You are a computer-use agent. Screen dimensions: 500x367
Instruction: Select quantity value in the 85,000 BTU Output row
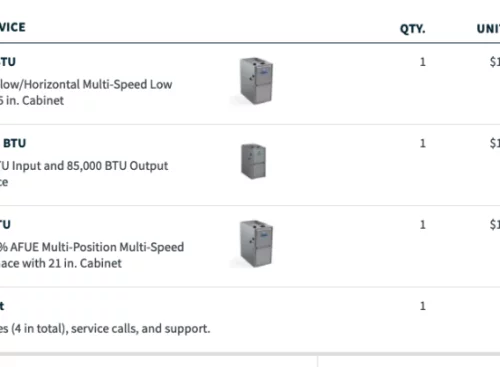pos(423,143)
